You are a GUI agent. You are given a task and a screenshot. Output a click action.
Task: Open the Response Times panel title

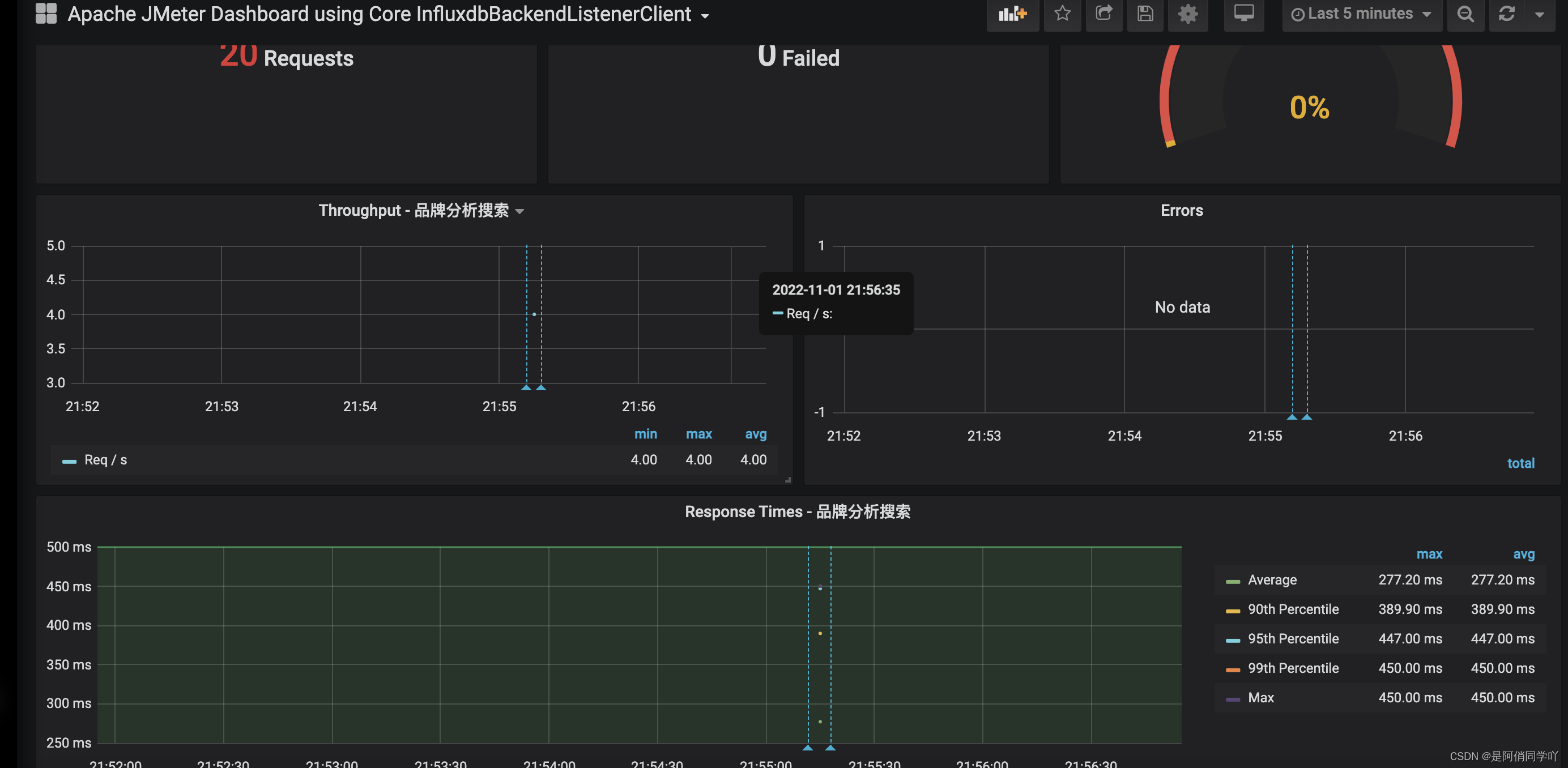798,512
